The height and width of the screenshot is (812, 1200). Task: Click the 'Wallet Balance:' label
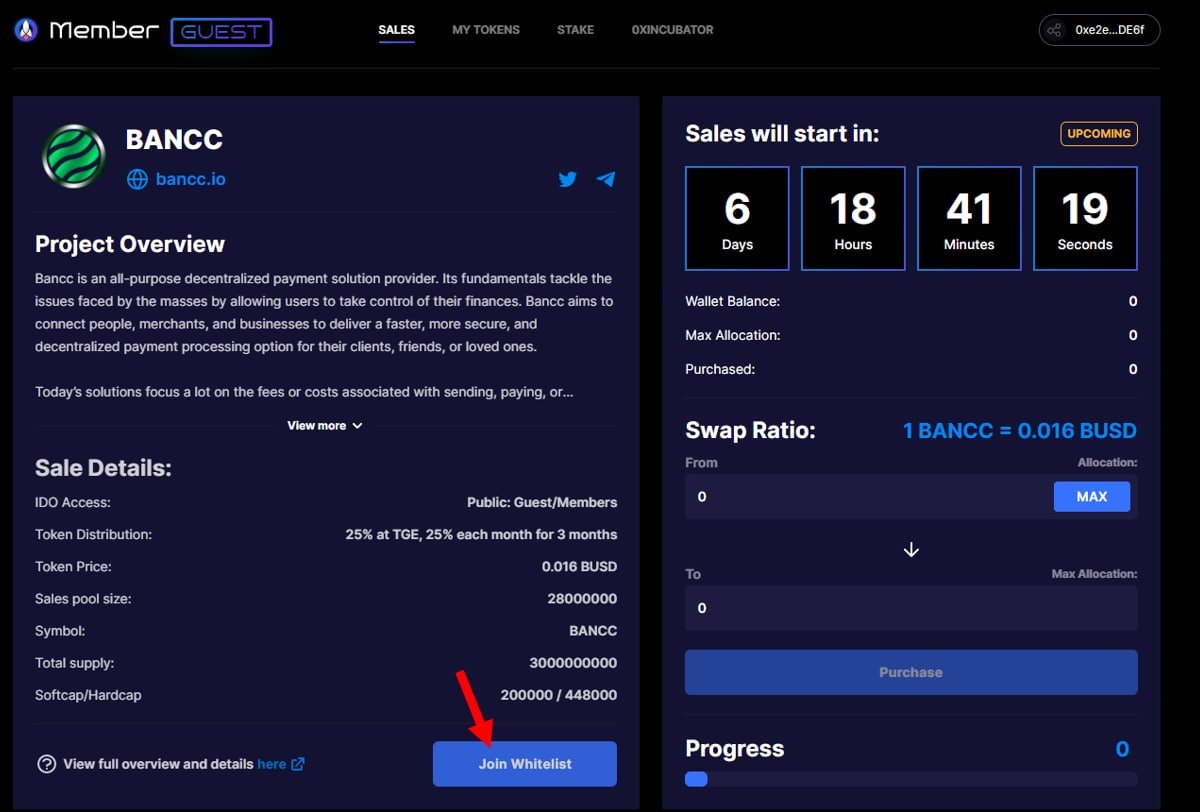[x=732, y=301]
